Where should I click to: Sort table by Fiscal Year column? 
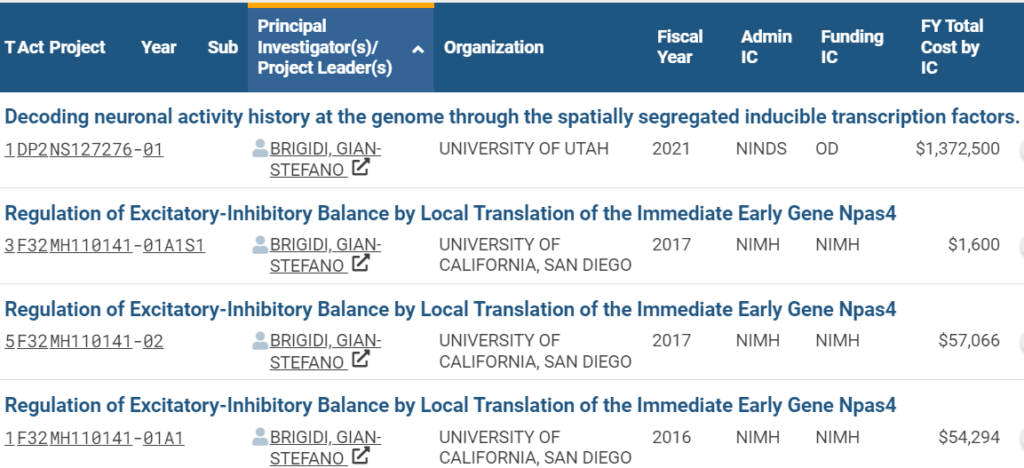680,47
